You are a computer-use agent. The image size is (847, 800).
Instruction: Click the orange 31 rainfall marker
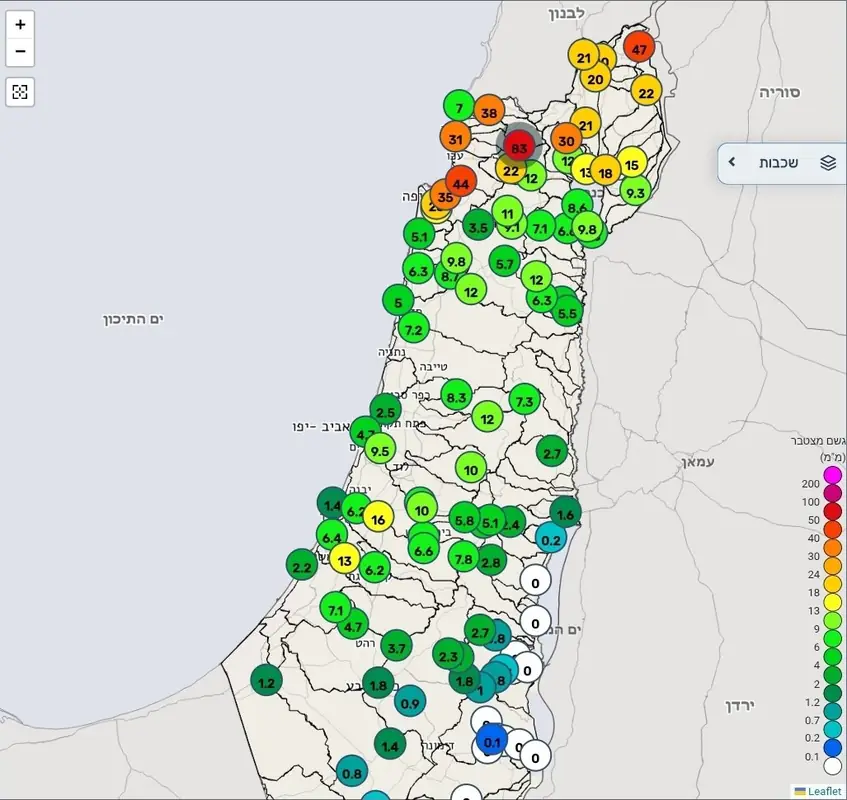(x=455, y=138)
